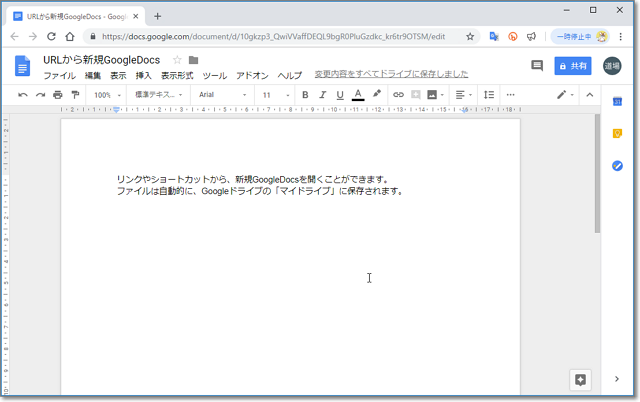The height and width of the screenshot is (402, 640).
Task: Toggle italic formatting
Action: pyautogui.click(x=322, y=95)
